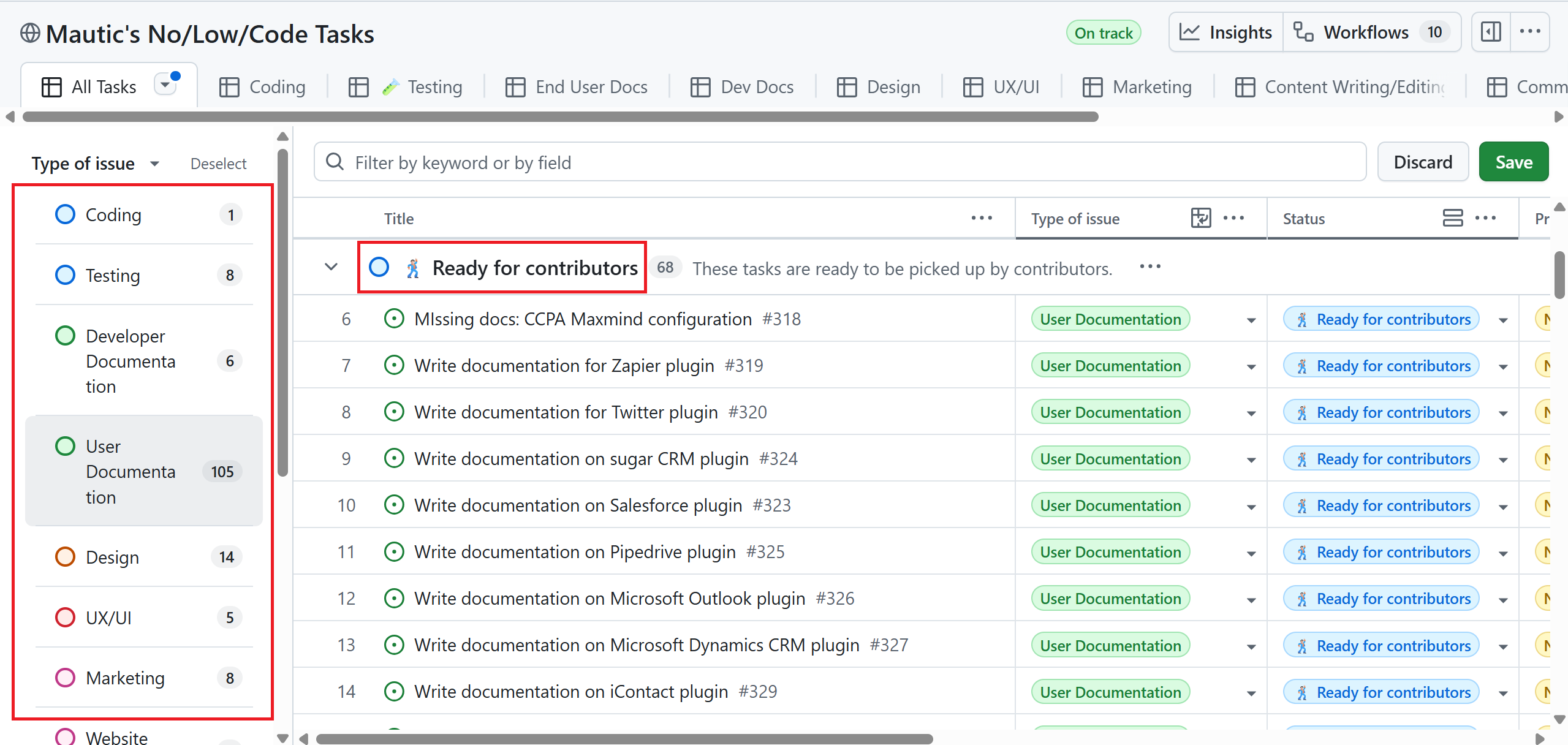
Task: Click the slice-by icon in Type of issue header
Action: 1200,218
